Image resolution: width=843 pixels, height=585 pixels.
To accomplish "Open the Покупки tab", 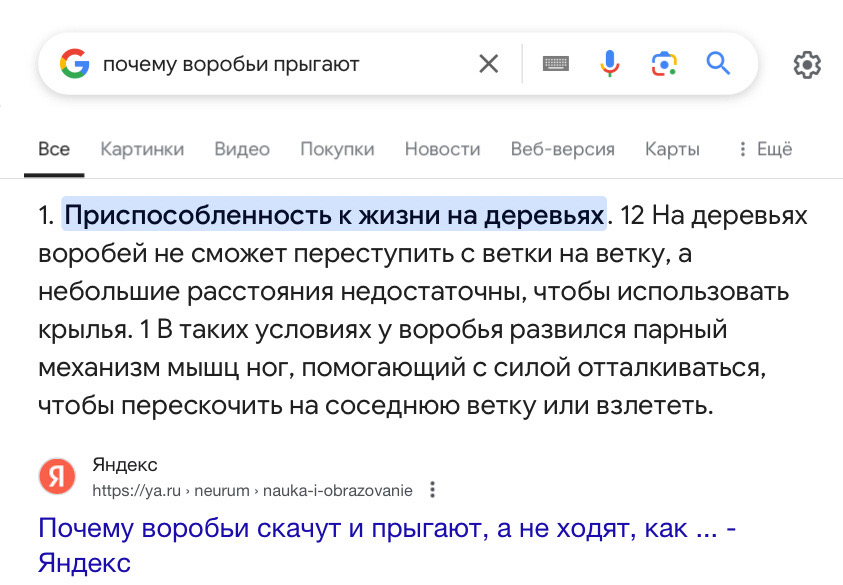I will [x=337, y=149].
